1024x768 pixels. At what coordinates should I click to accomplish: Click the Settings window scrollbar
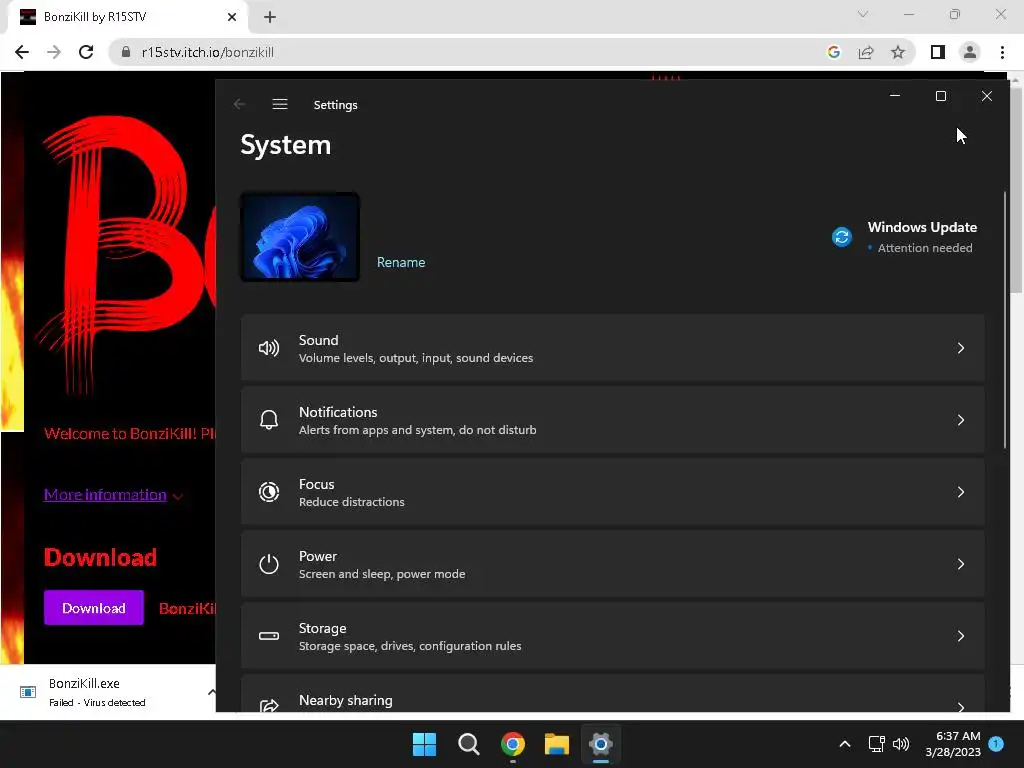pyautogui.click(x=1004, y=320)
